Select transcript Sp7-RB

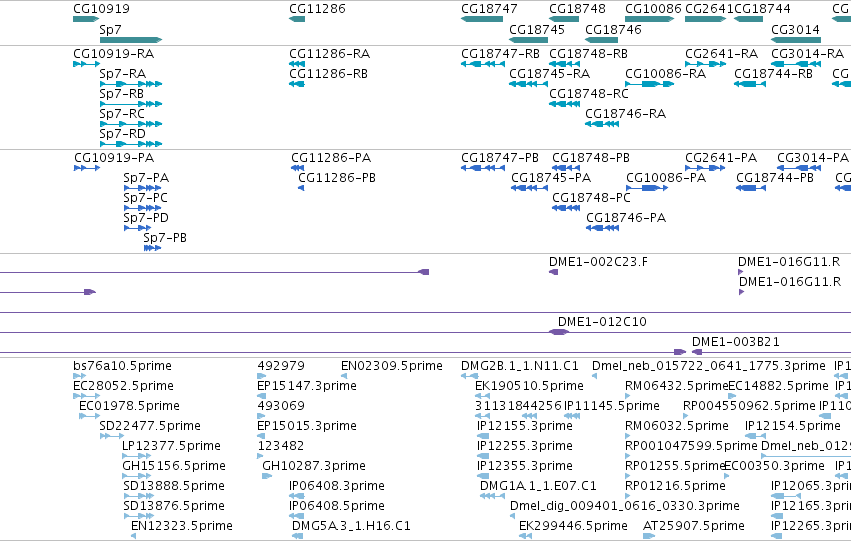[122, 94]
